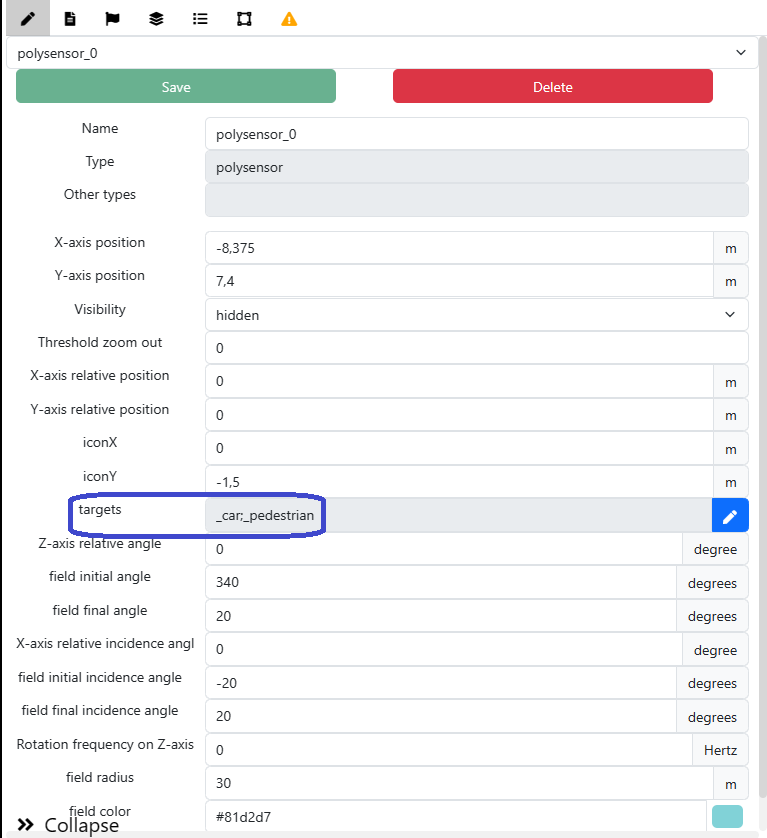Open the list view tab icon
767x838 pixels.
point(200,19)
